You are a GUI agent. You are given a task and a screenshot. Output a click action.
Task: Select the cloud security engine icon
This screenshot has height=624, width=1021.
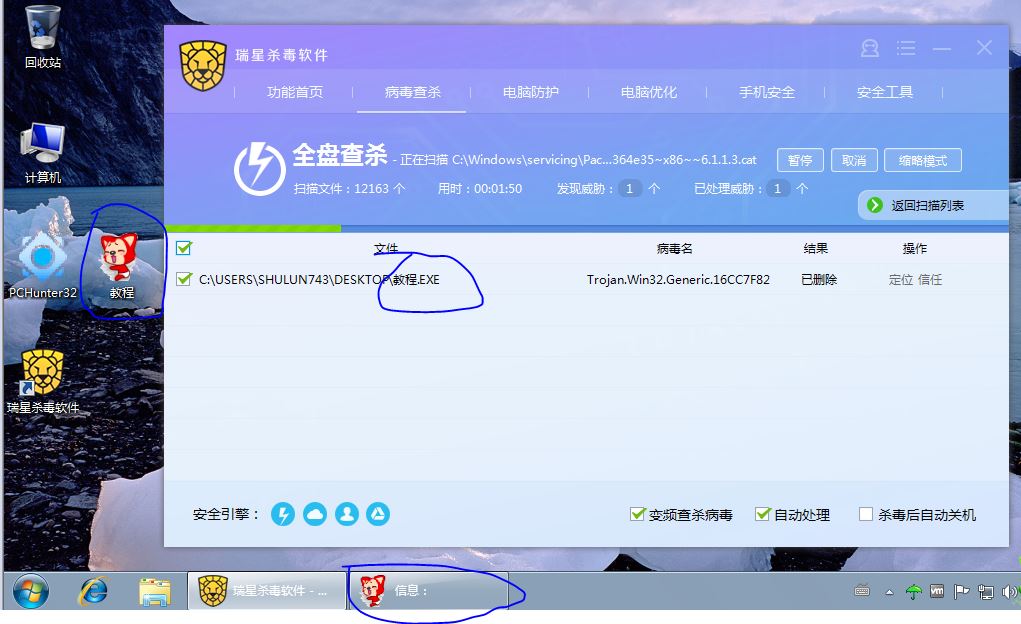coord(315,514)
